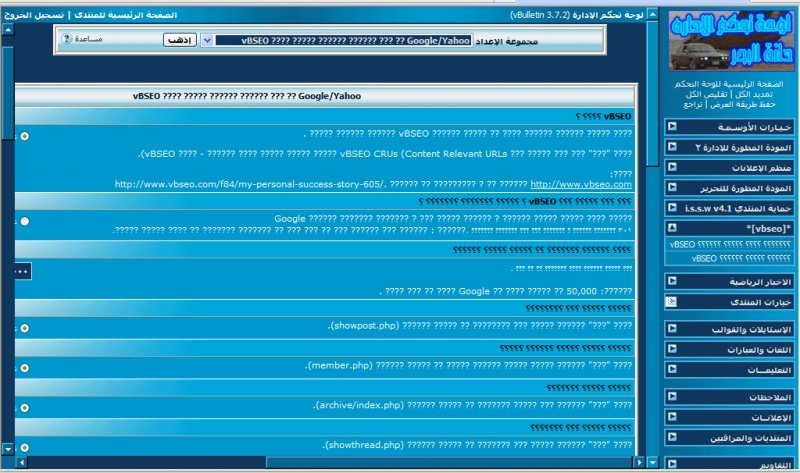Select the radio button in first vBSEO row

(24, 135)
